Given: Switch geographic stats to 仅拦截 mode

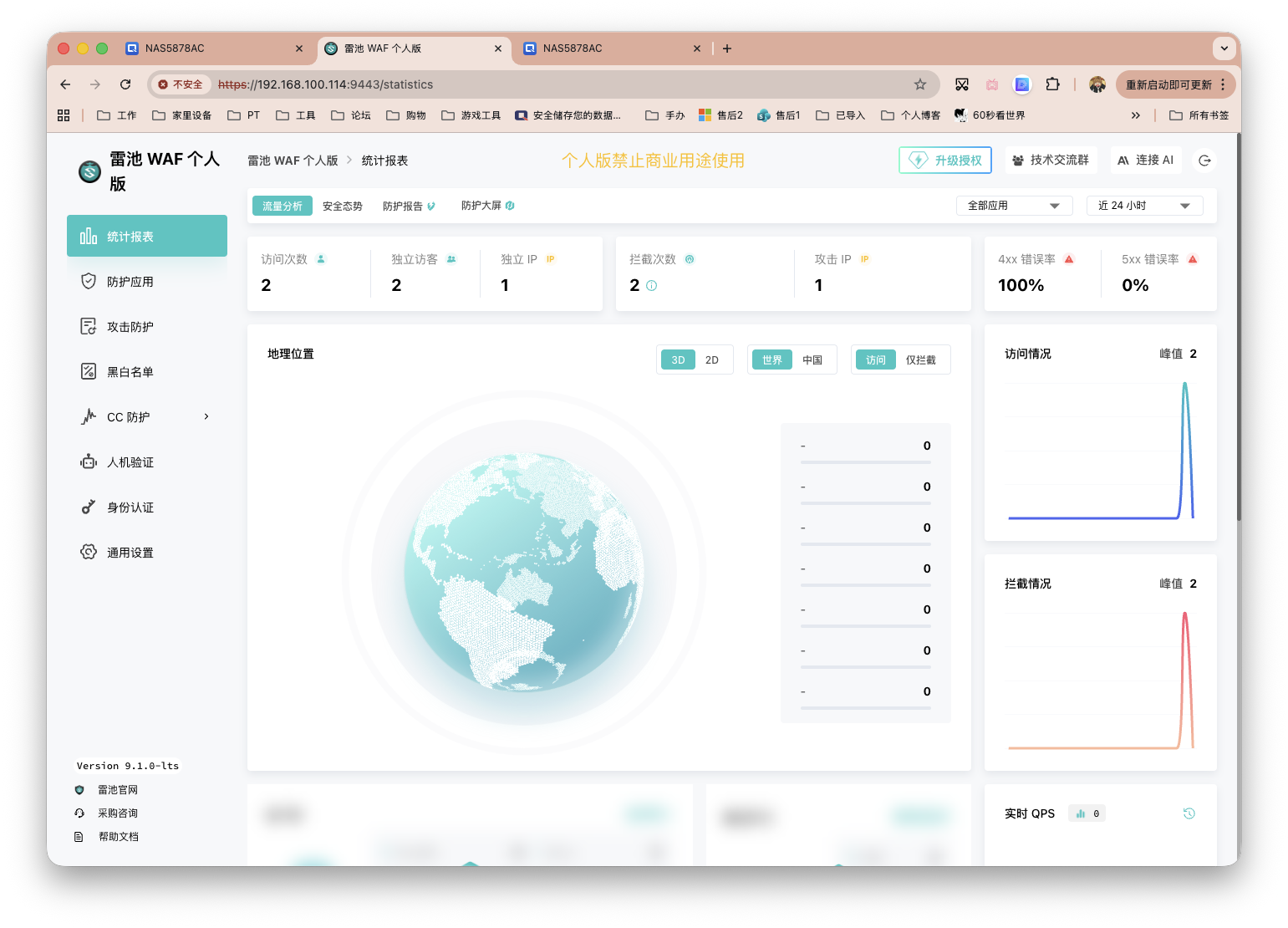Looking at the screenshot, I should click(923, 359).
